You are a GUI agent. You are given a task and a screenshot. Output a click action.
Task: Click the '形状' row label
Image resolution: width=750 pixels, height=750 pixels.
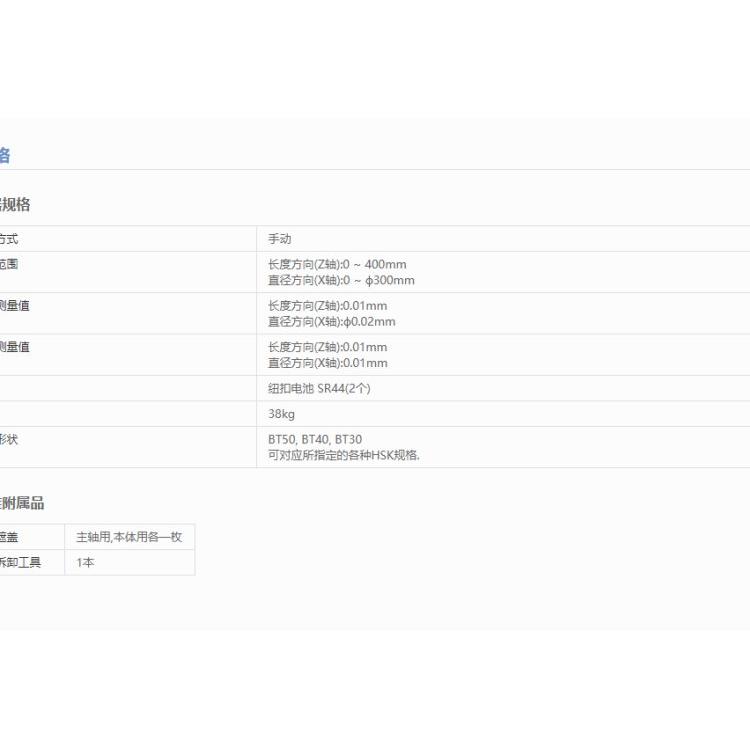(x=9, y=439)
